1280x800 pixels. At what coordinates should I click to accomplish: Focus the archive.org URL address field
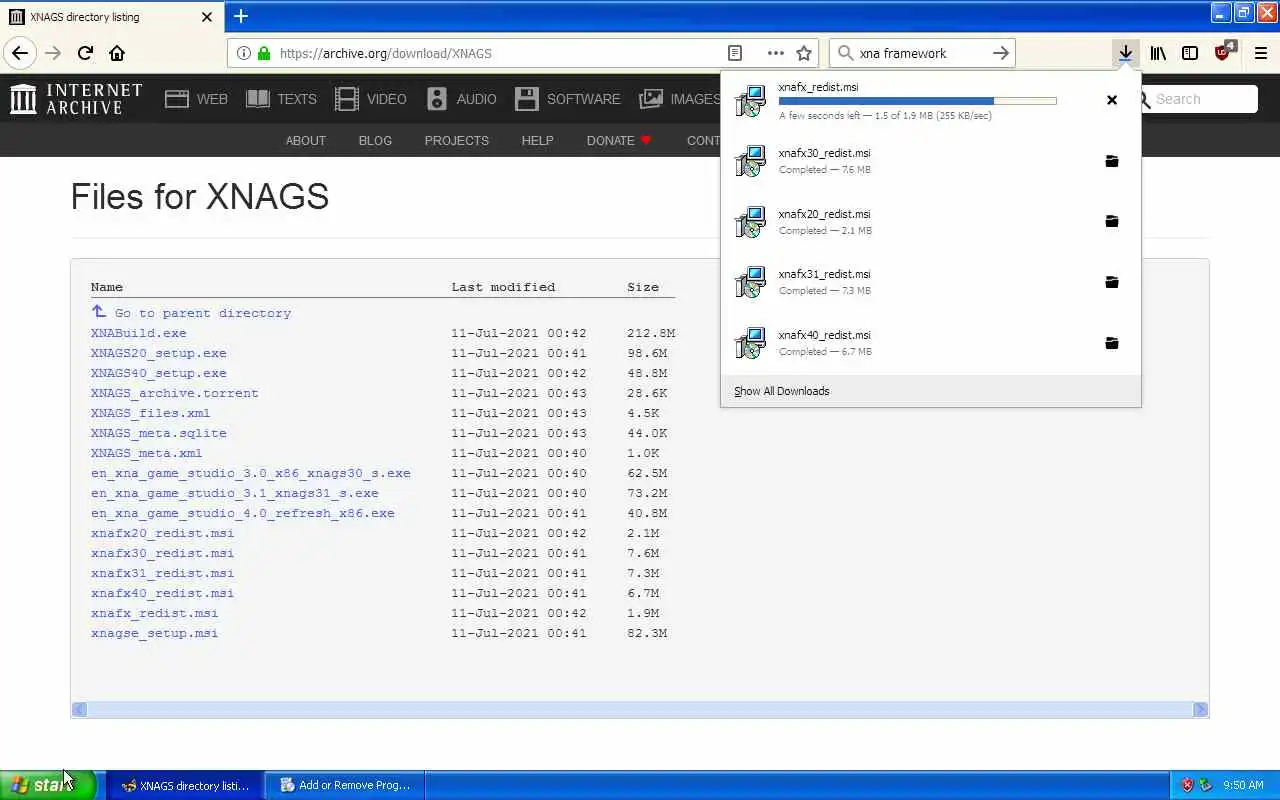pos(500,53)
